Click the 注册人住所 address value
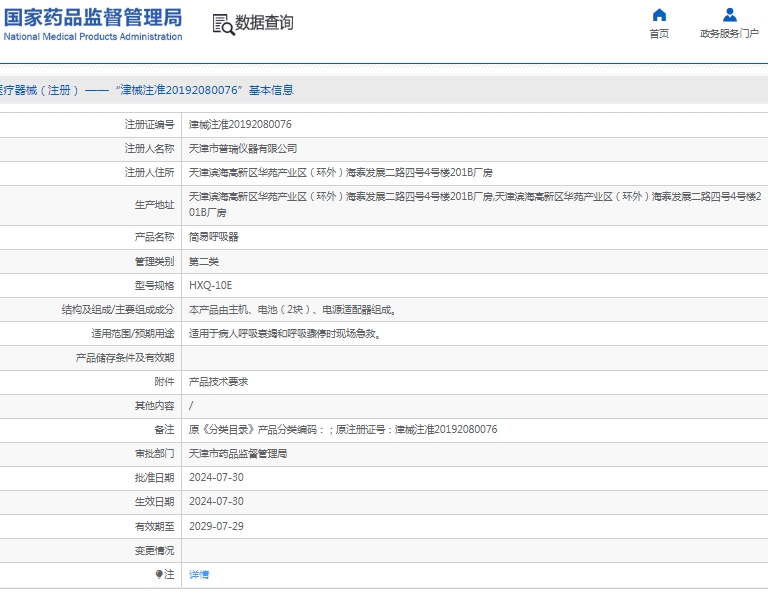Viewport: 768px width, 593px height. [x=341, y=172]
